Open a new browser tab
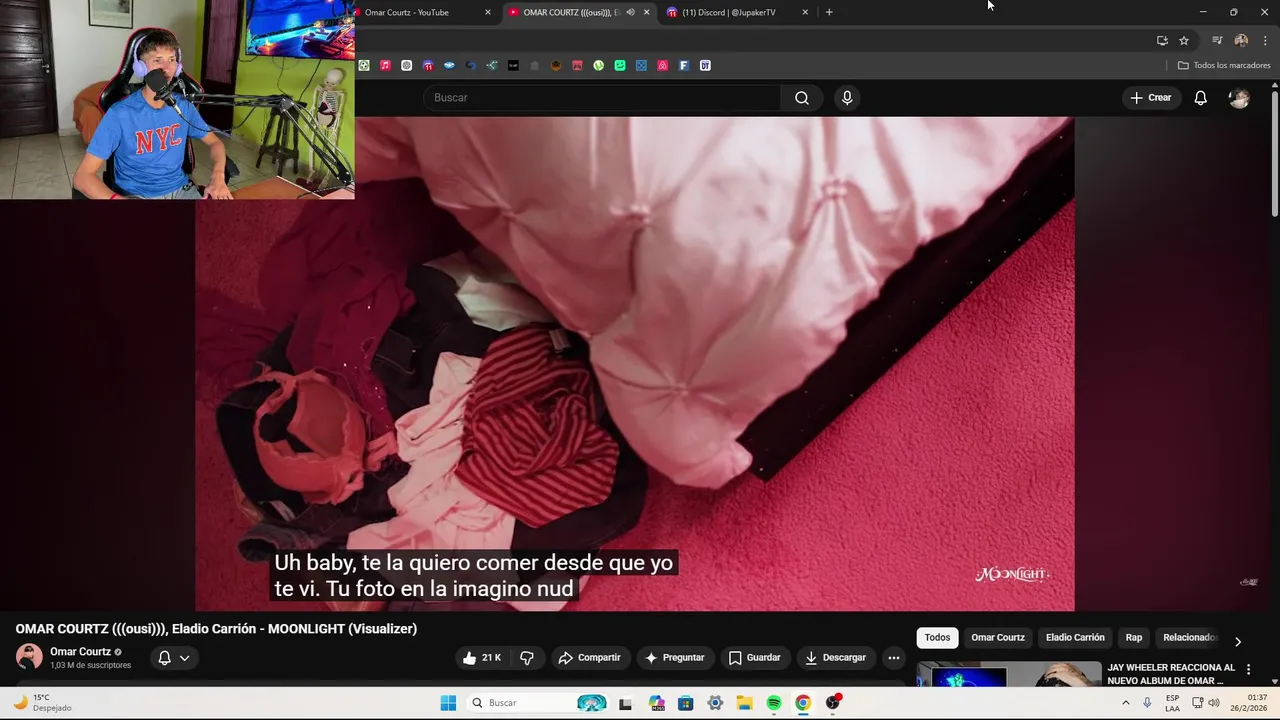Viewport: 1280px width, 720px height. click(829, 12)
